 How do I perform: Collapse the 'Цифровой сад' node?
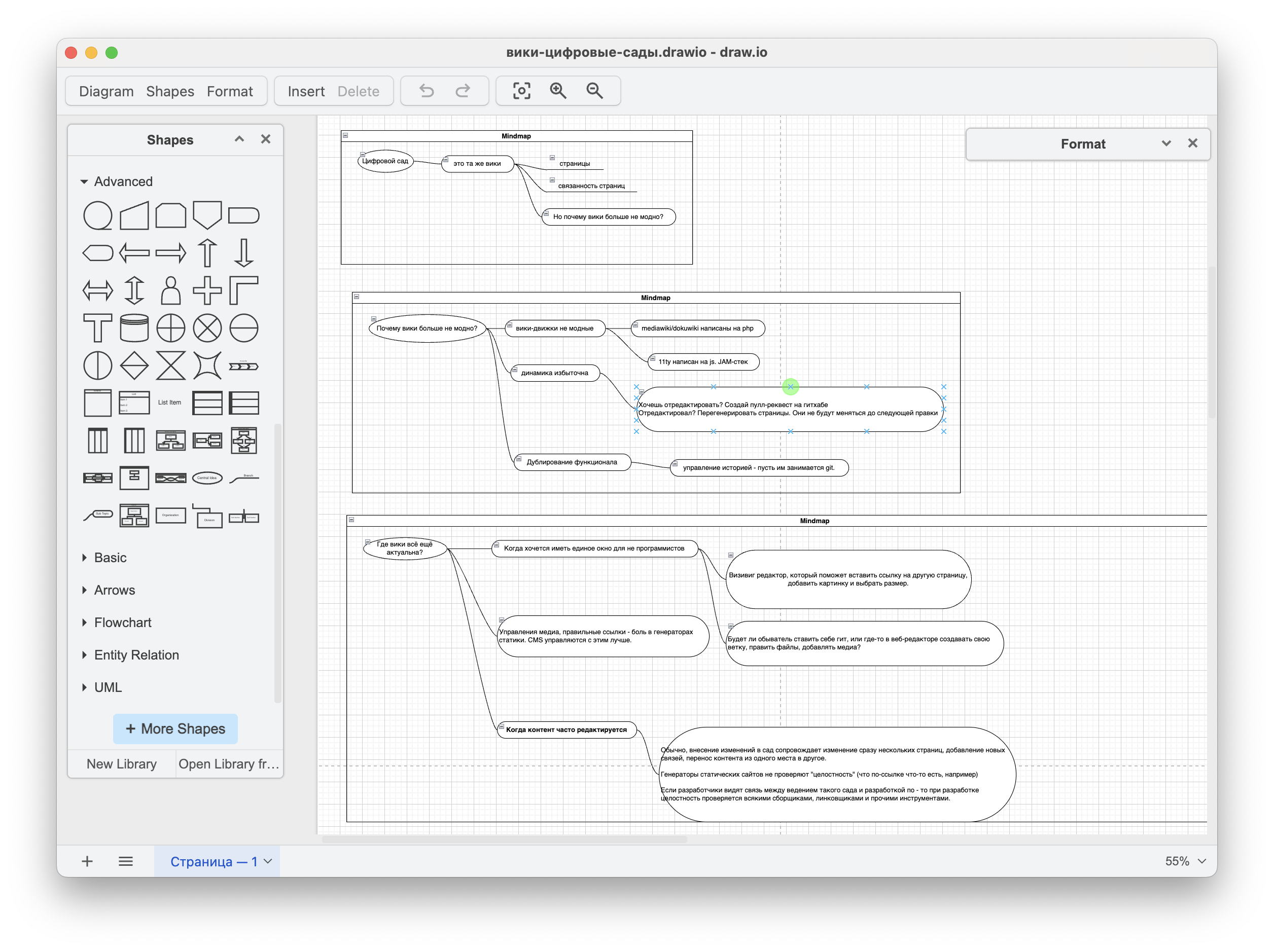pos(362,154)
